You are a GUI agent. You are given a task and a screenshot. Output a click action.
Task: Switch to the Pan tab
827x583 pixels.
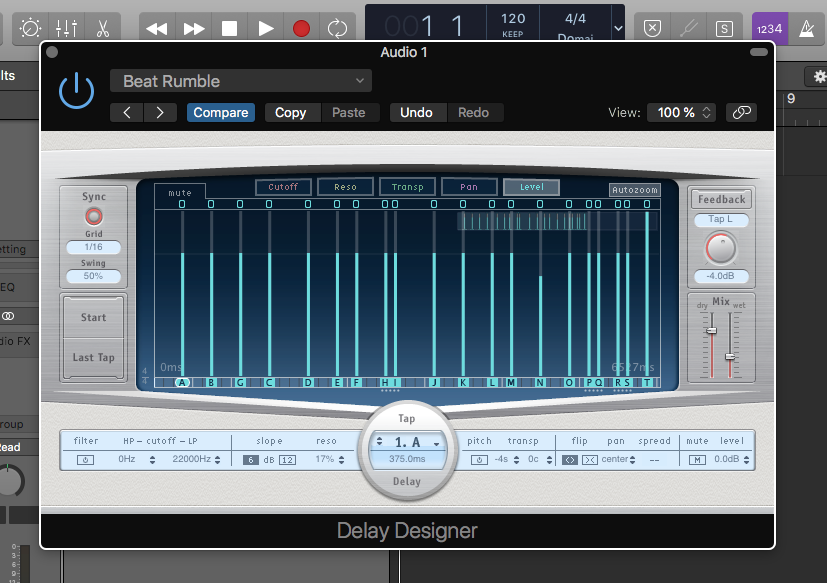[x=470, y=187]
